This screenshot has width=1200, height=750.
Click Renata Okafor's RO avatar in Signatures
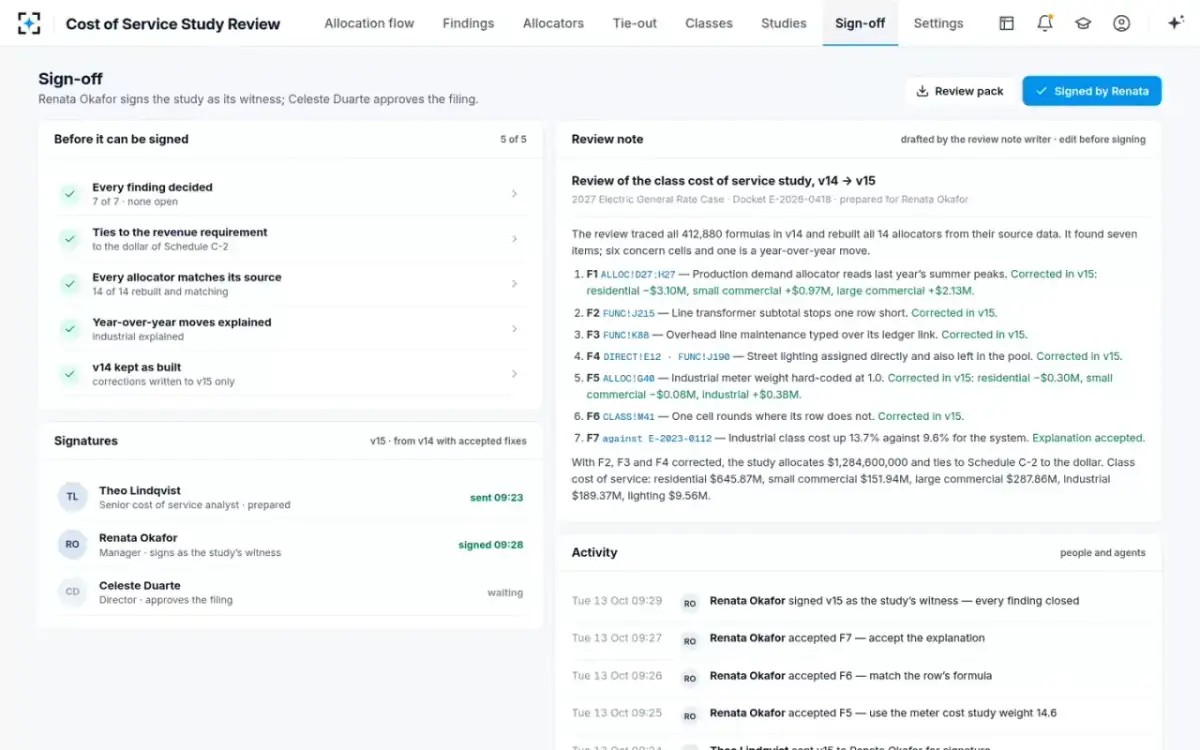pos(72,545)
